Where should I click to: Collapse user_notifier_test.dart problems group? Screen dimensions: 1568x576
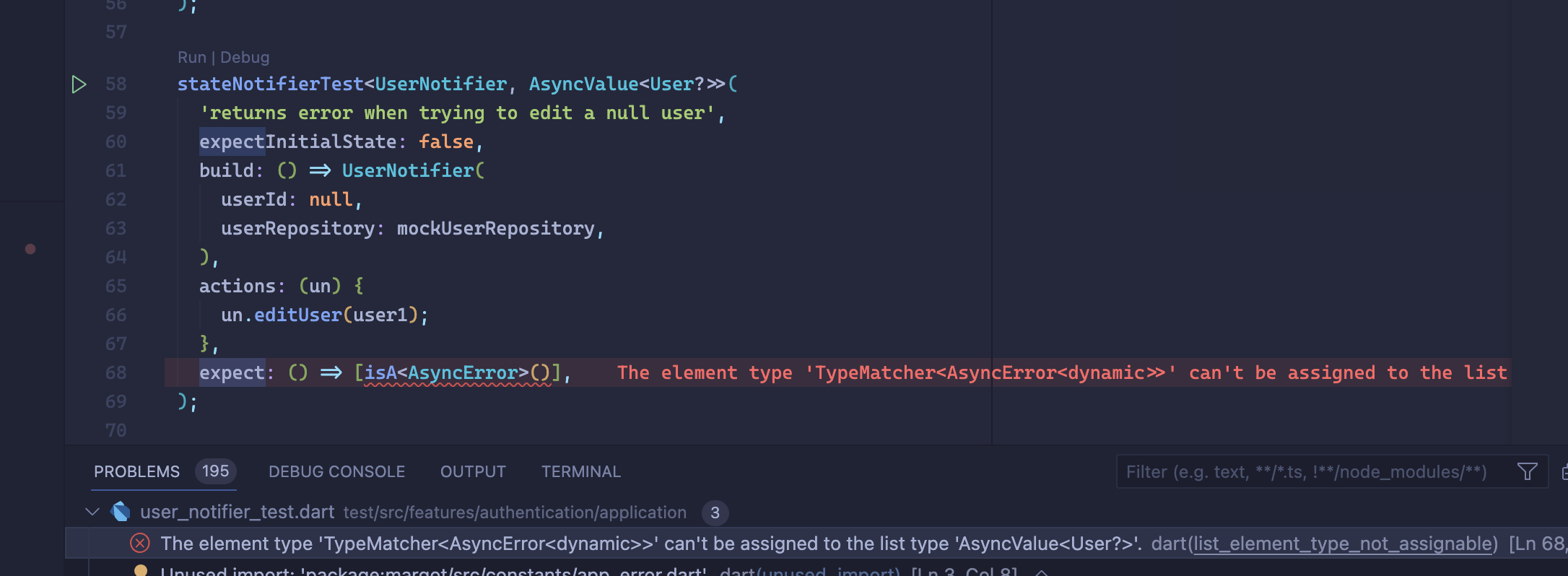(x=92, y=512)
